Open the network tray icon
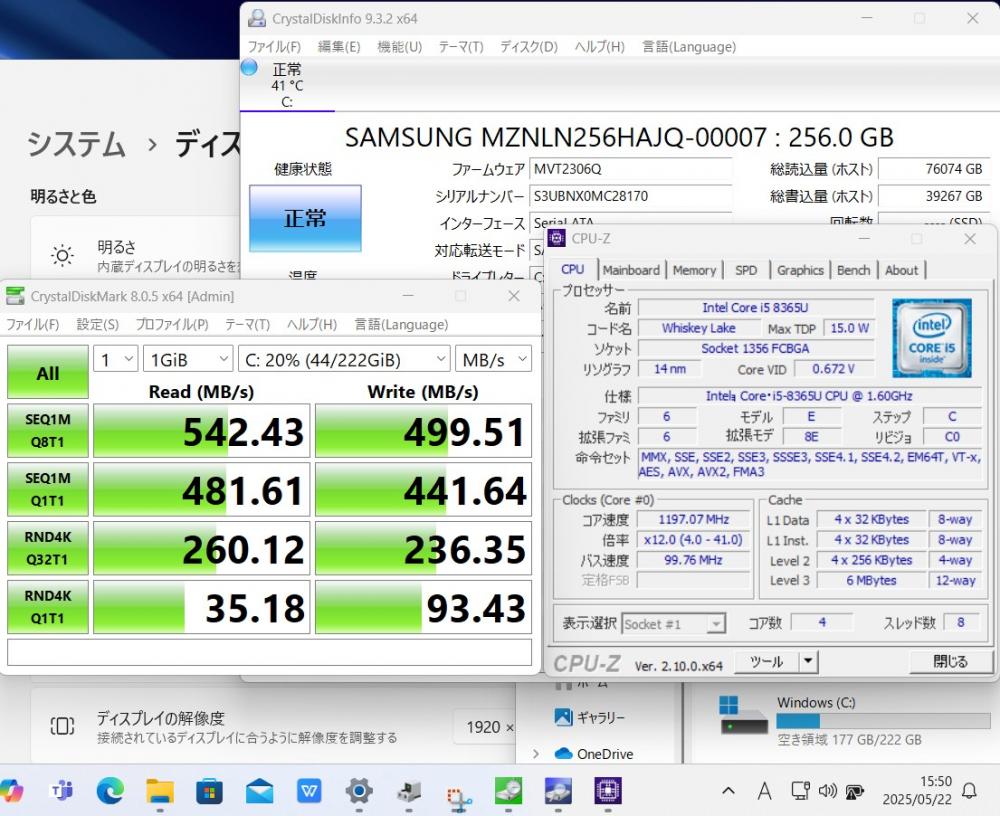Screen dimensions: 1000x816 (800, 791)
